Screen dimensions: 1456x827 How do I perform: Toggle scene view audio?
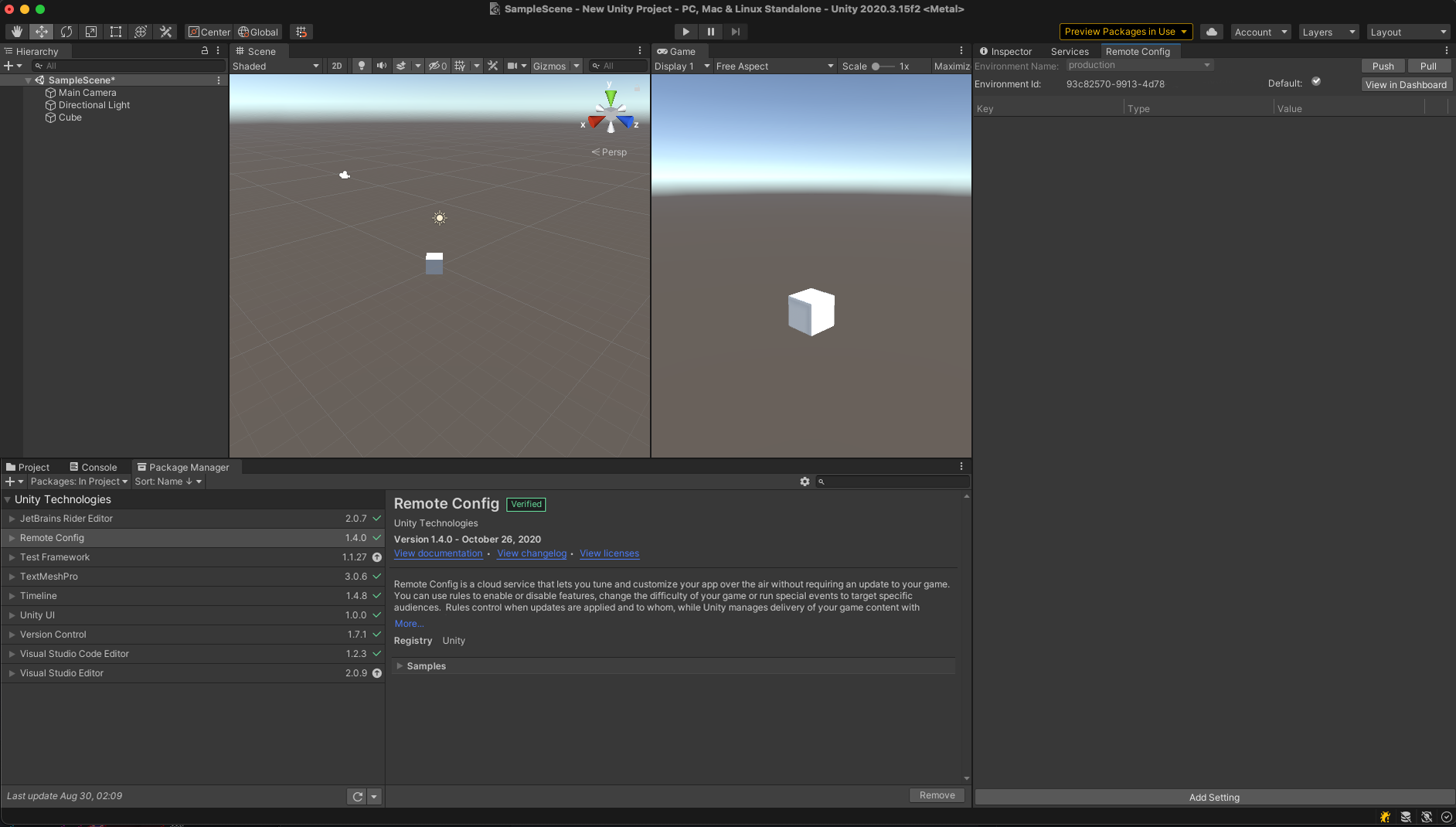click(381, 66)
